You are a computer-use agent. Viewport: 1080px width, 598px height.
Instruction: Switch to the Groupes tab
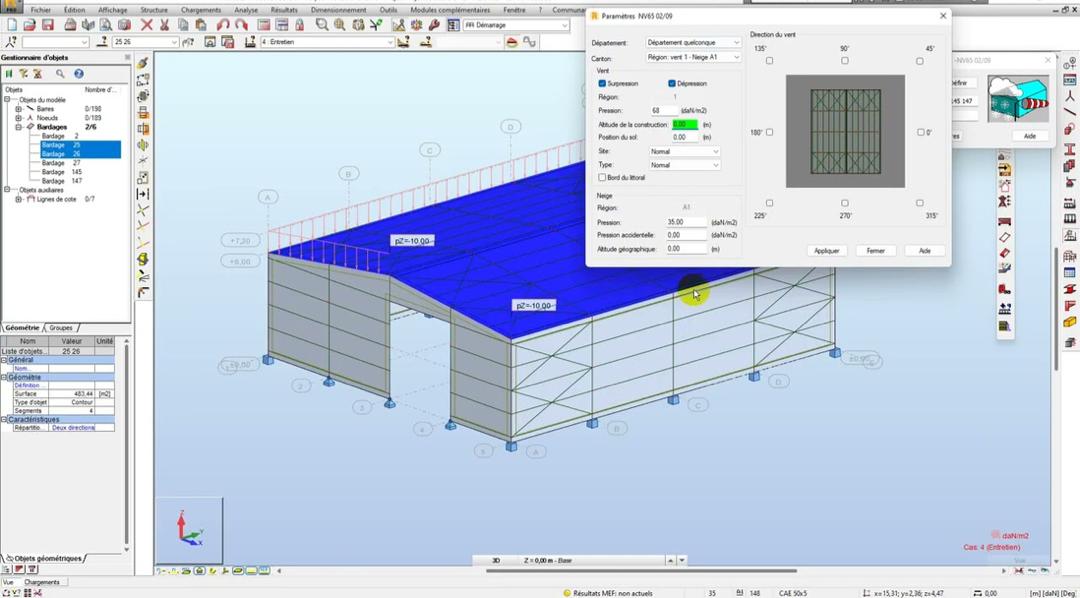pyautogui.click(x=61, y=328)
